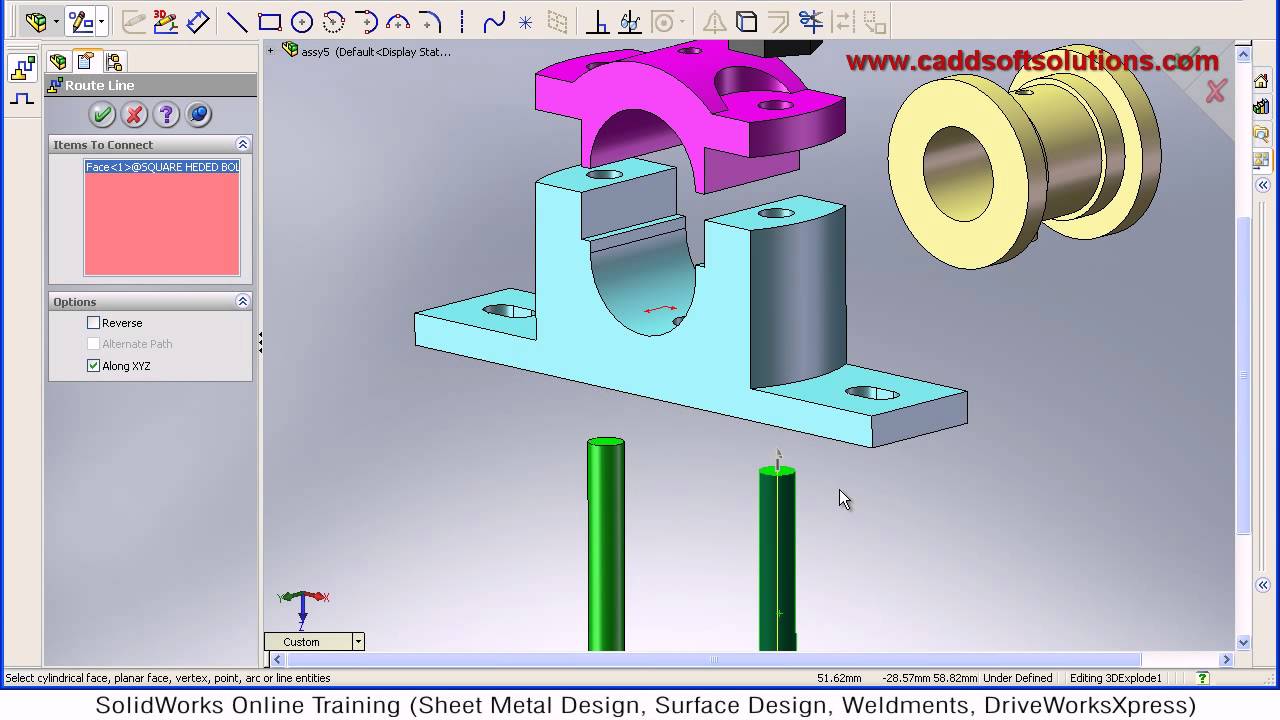
Task: Toggle the Reverse checkbox
Action: (94, 323)
